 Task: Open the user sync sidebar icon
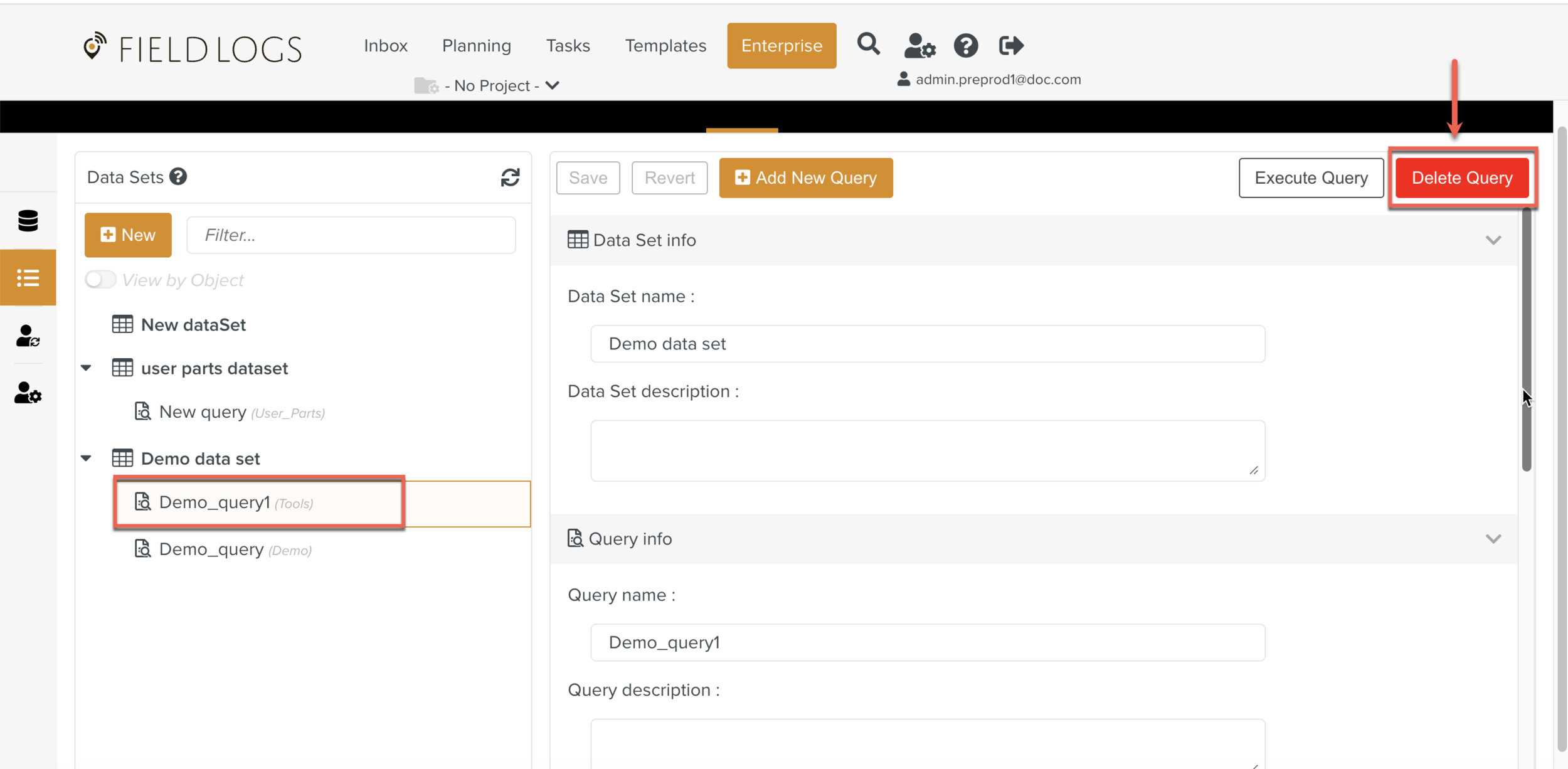[x=28, y=336]
